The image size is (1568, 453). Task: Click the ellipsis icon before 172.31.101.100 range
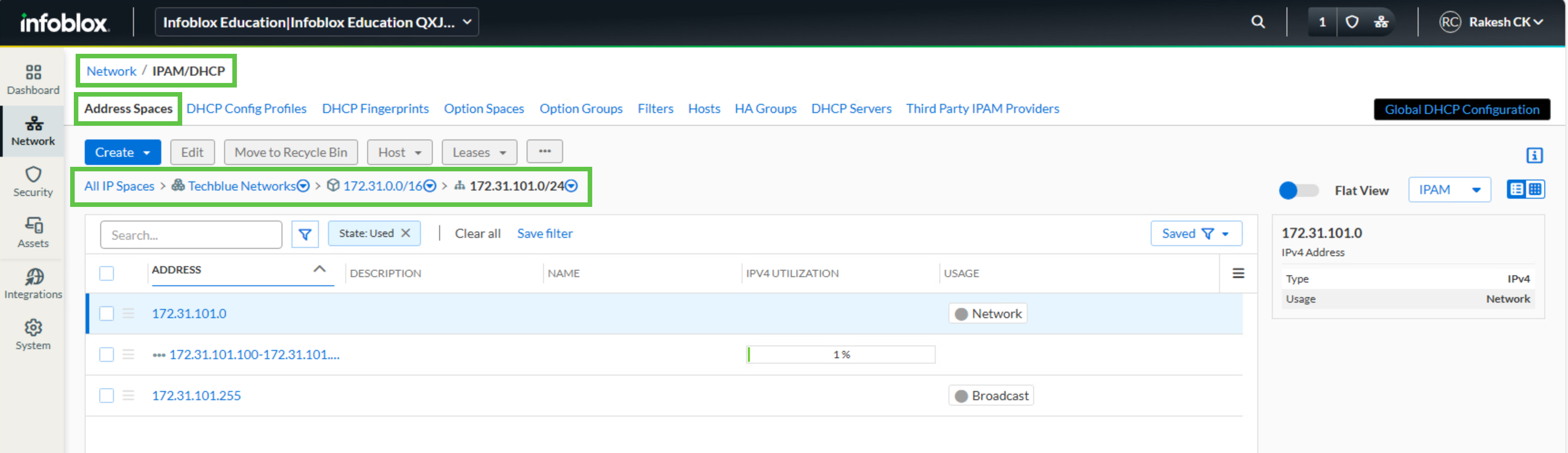[159, 355]
